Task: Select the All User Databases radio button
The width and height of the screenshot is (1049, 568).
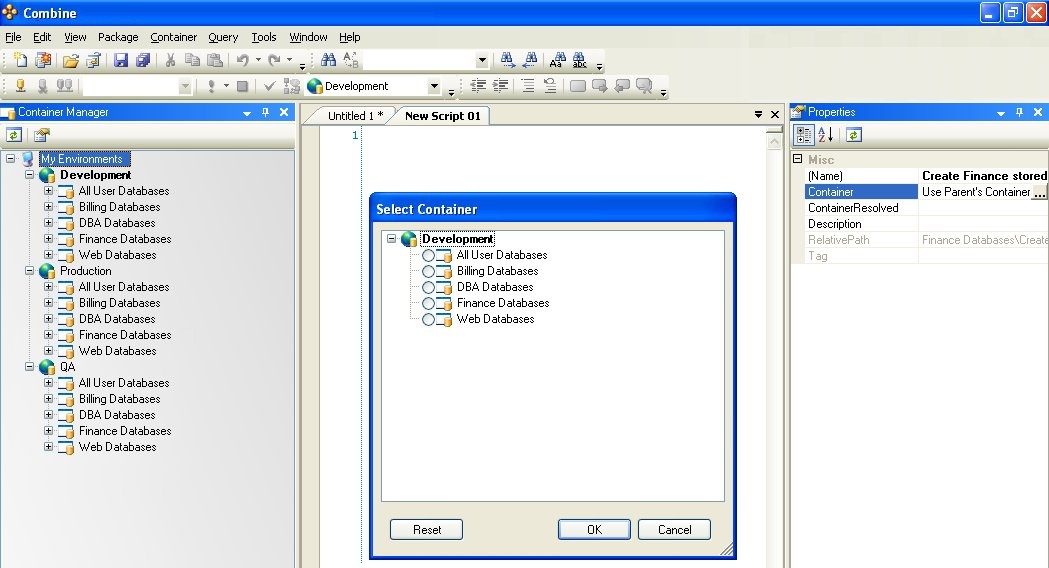Action: (x=428, y=256)
